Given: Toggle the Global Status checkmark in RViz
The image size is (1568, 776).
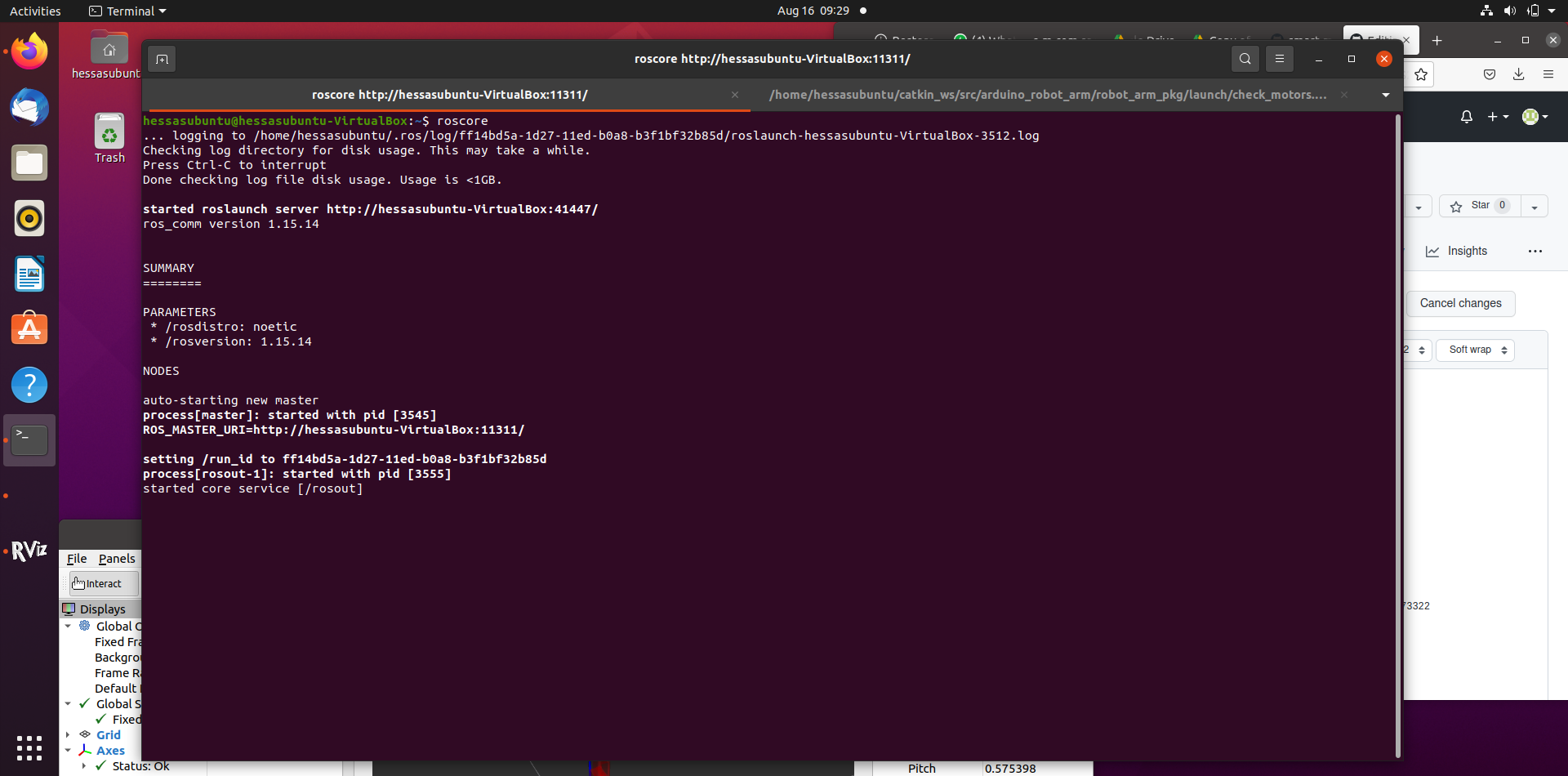Looking at the screenshot, I should tap(85, 703).
